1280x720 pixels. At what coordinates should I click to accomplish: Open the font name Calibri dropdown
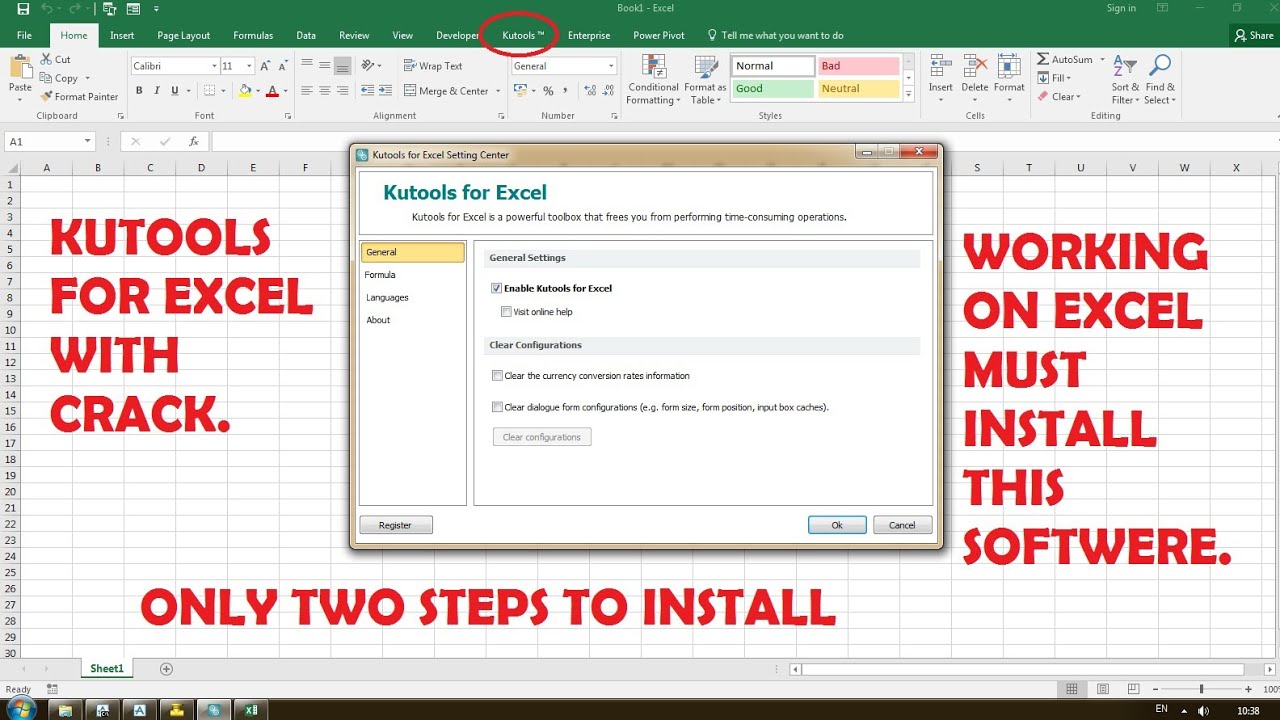214,66
